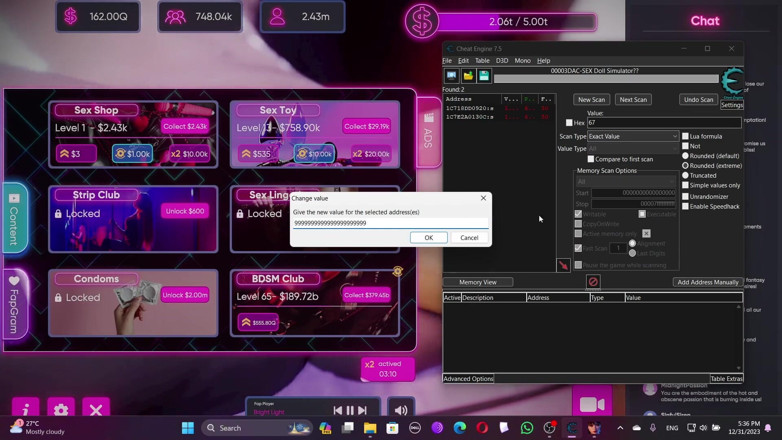The width and height of the screenshot is (782, 440).
Task: Click the user icon showing 2.43m
Action: pyautogui.click(x=277, y=17)
